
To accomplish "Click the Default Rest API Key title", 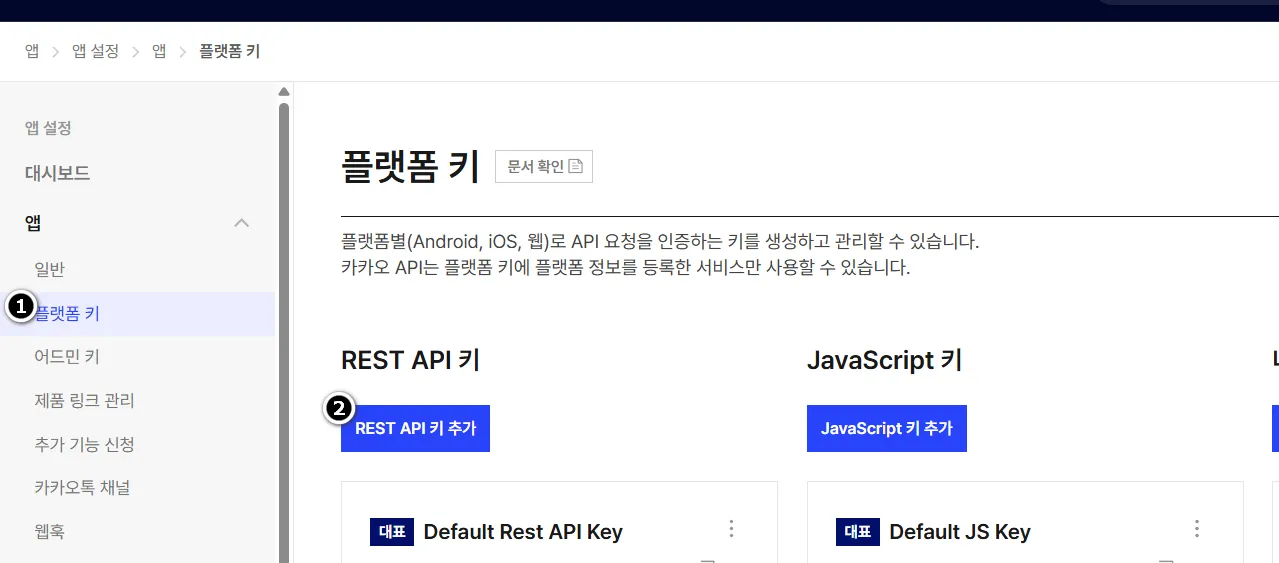I will pyautogui.click(x=522, y=532).
